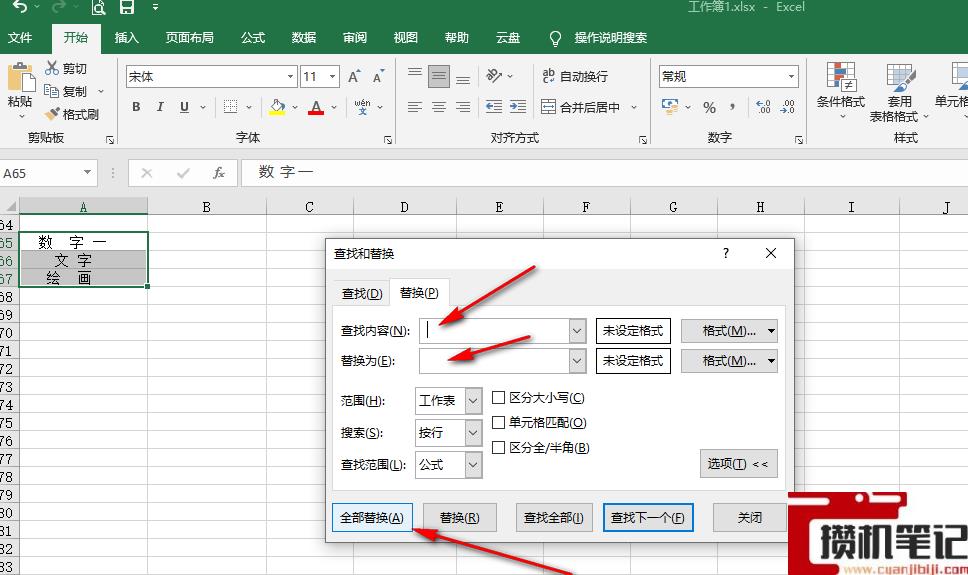Apply yellow fill color bucket
This screenshot has height=575, width=968.
click(278, 107)
